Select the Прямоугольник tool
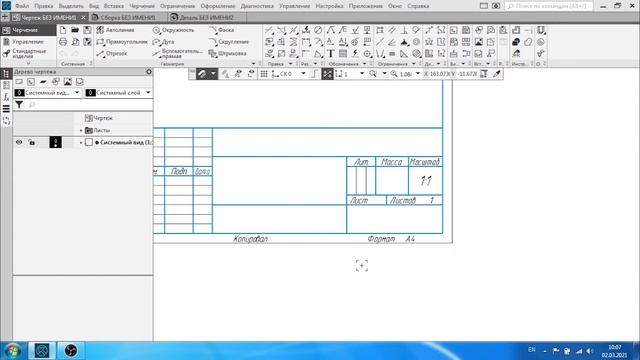The height and width of the screenshot is (360, 640). tap(122, 42)
